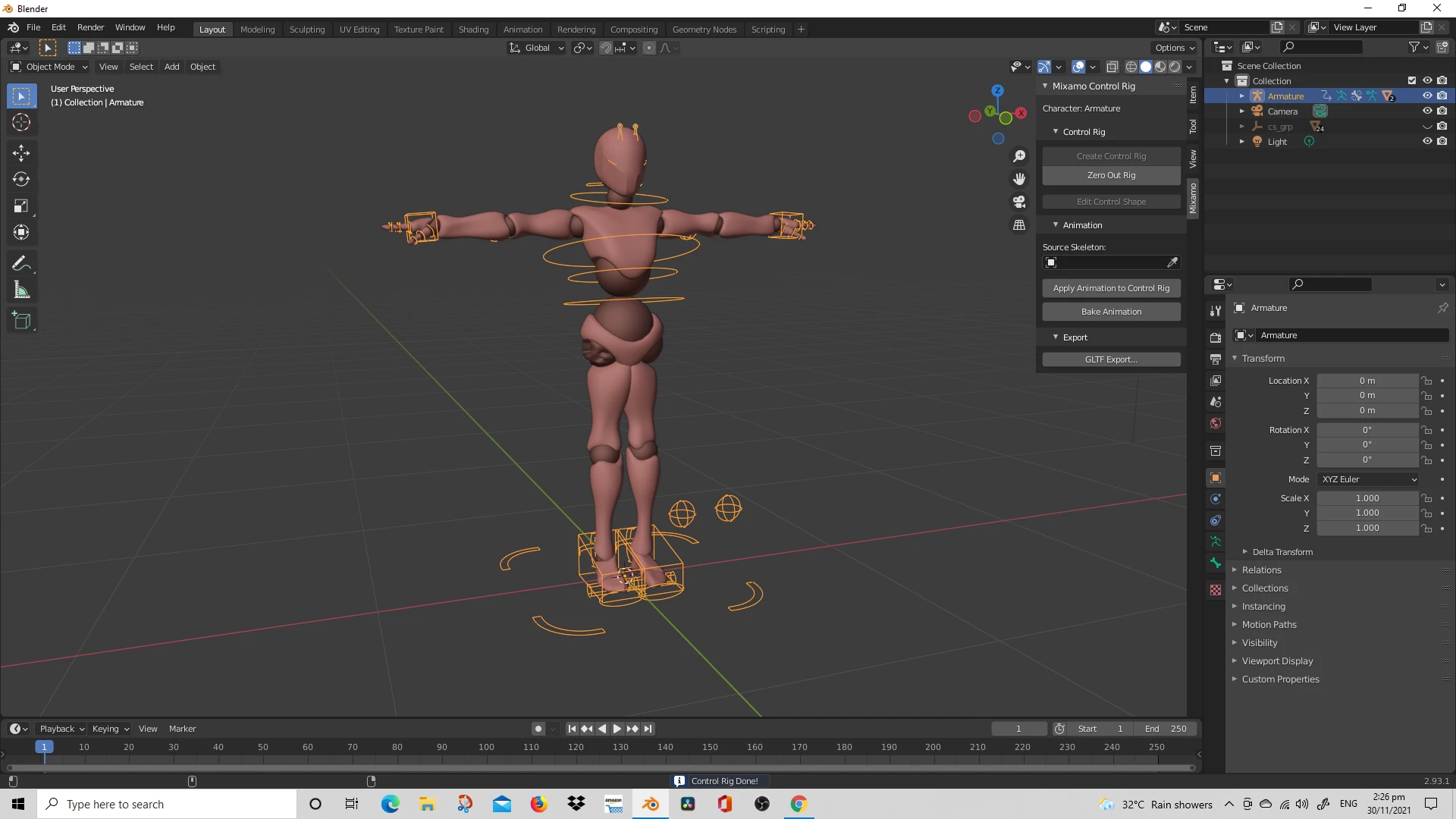Switch to rendered viewport shading
The height and width of the screenshot is (819, 1456).
click(1175, 67)
